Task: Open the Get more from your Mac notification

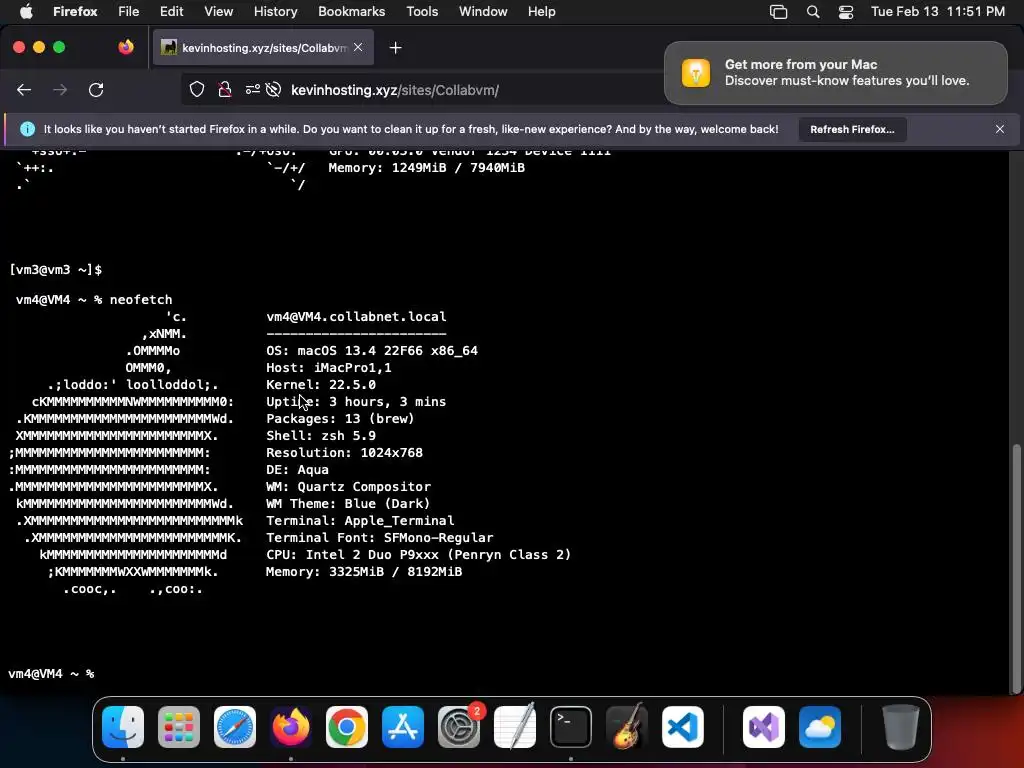Action: [836, 72]
